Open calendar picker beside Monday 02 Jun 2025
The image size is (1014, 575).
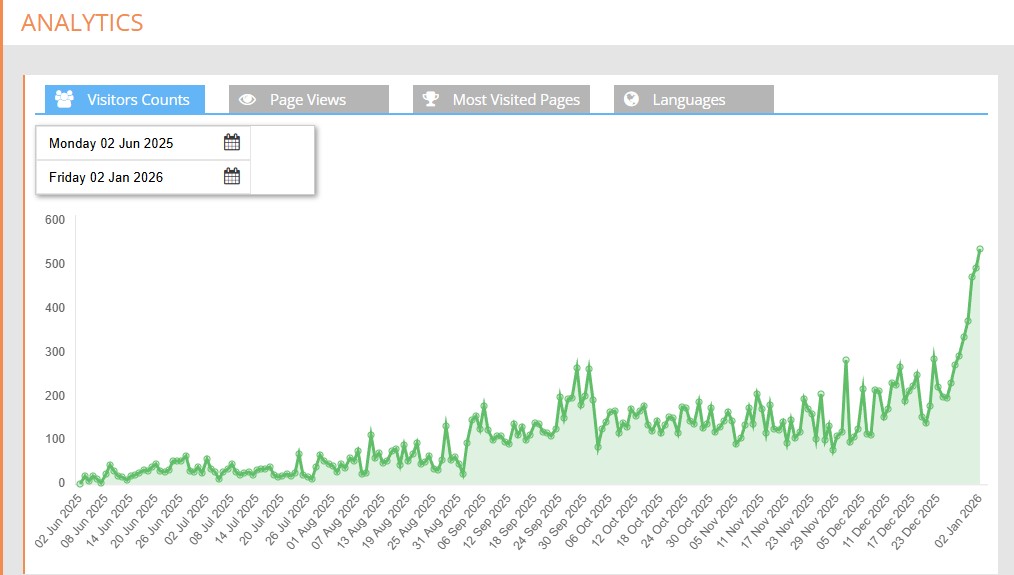pos(231,143)
